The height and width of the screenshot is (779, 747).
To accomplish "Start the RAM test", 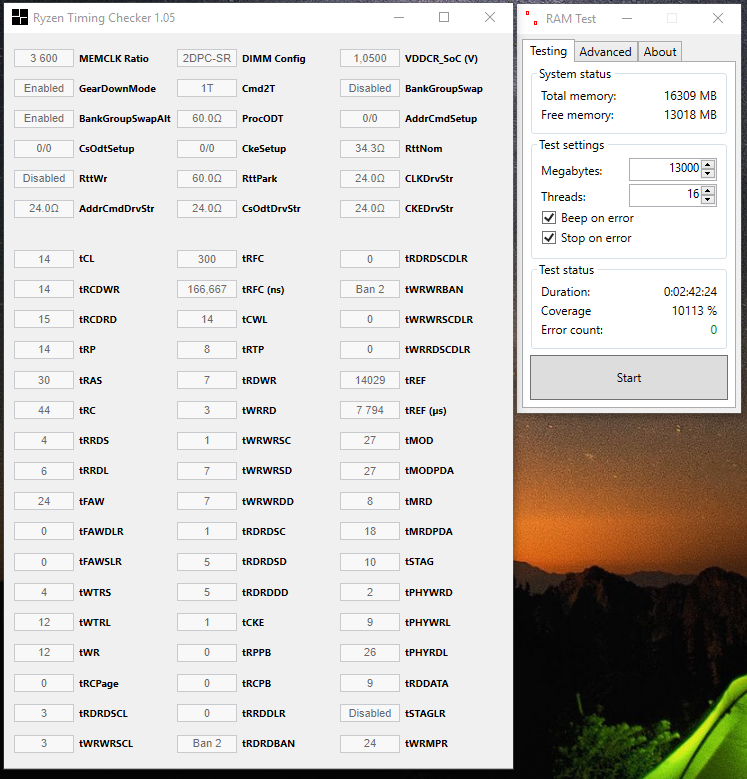I will tap(629, 378).
